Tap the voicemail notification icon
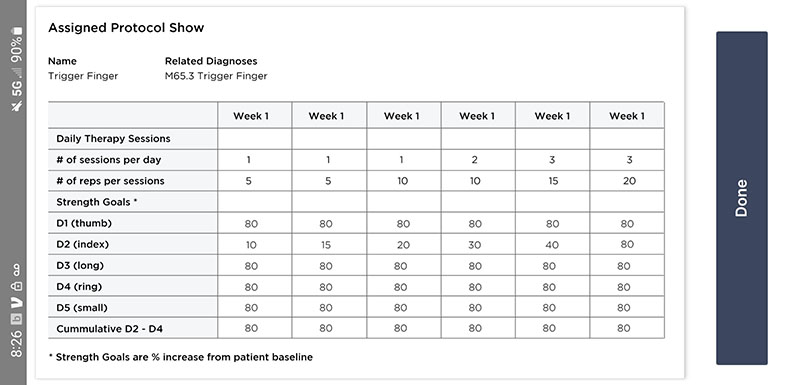Screen dimensions: 800x385 pyautogui.click(x=17, y=270)
